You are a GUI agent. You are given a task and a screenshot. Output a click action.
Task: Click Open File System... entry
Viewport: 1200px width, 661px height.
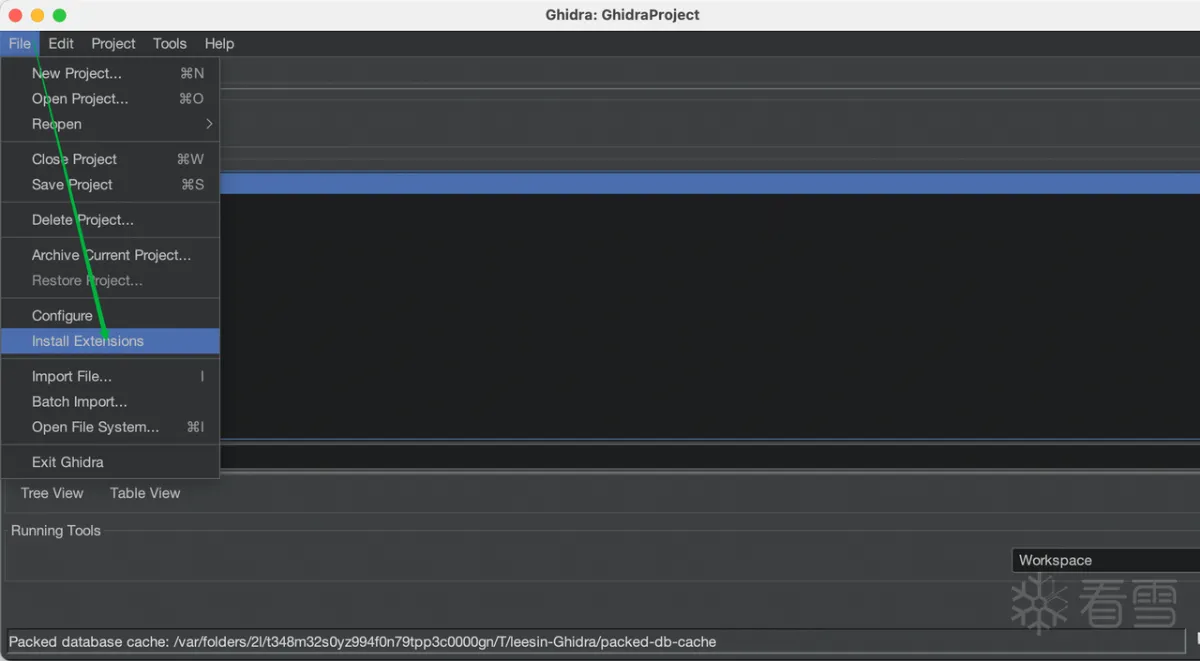tap(110, 427)
